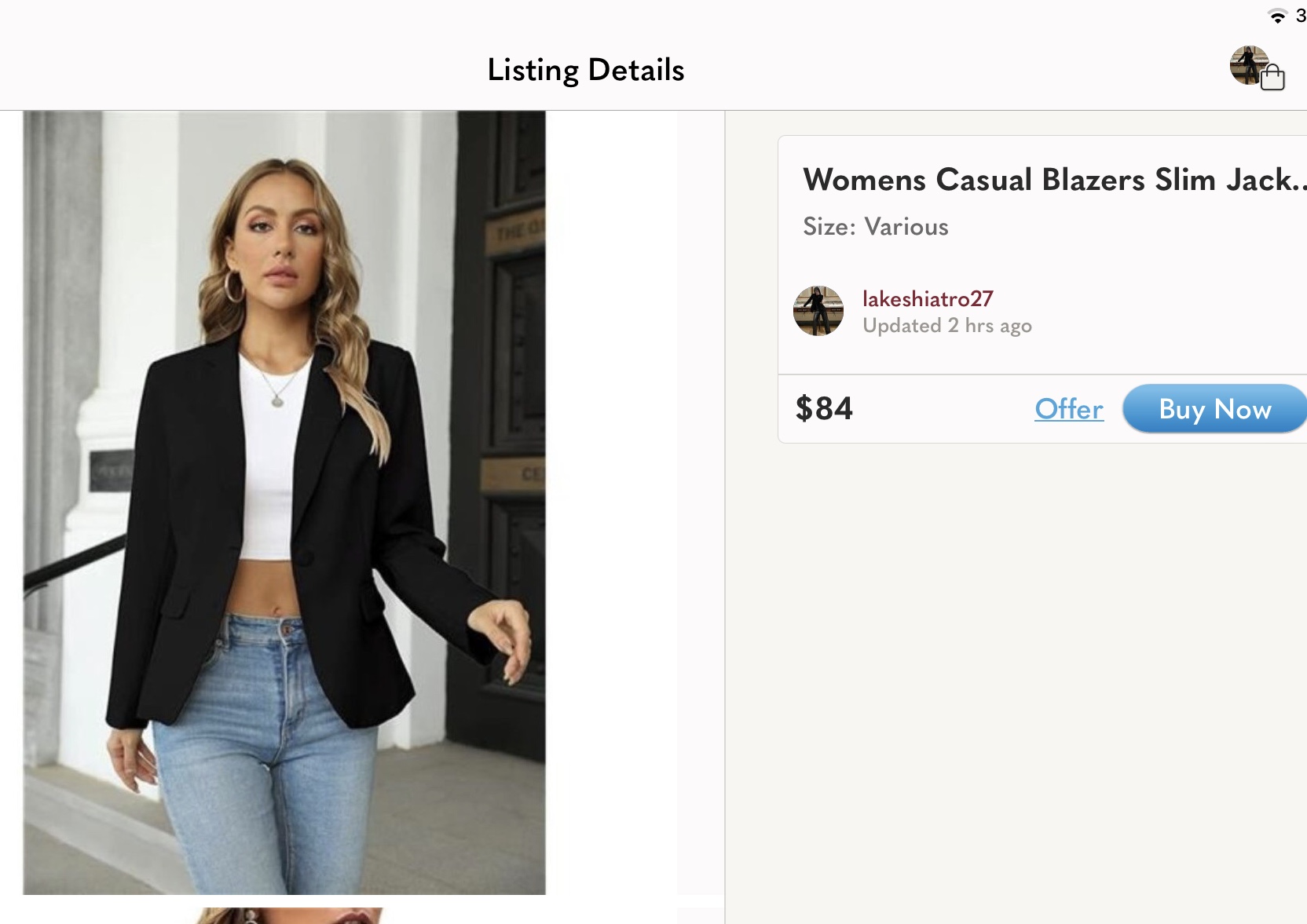1307x924 pixels.
Task: Open the shopping bag icon
Action: click(1272, 78)
